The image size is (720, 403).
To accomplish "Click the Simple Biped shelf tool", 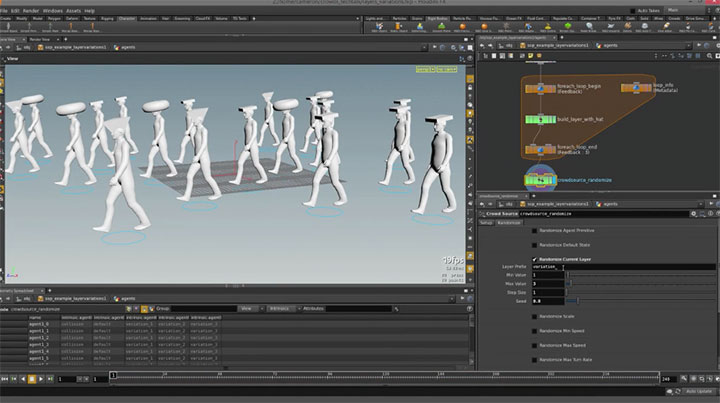I will pos(8,28).
